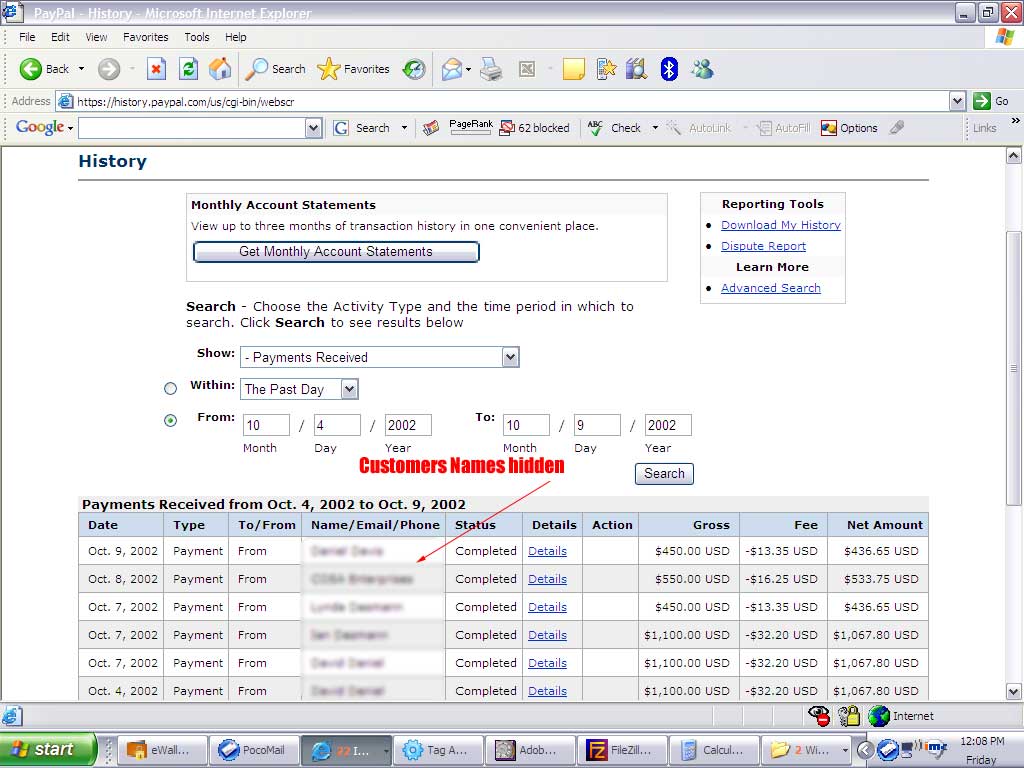Print the page with the printer icon
The height and width of the screenshot is (768, 1024).
[x=491, y=69]
